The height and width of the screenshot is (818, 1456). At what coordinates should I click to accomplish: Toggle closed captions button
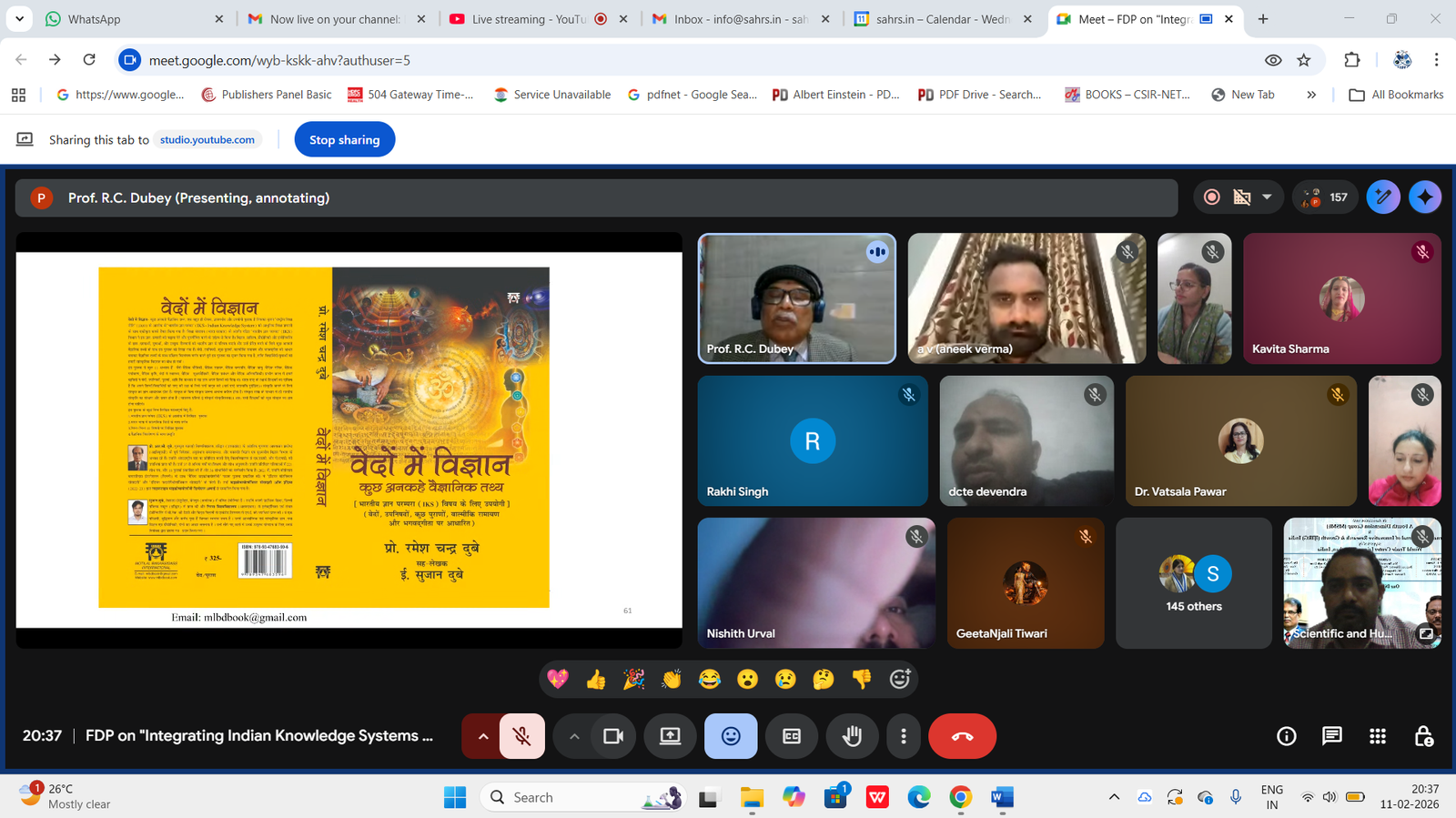pos(792,736)
